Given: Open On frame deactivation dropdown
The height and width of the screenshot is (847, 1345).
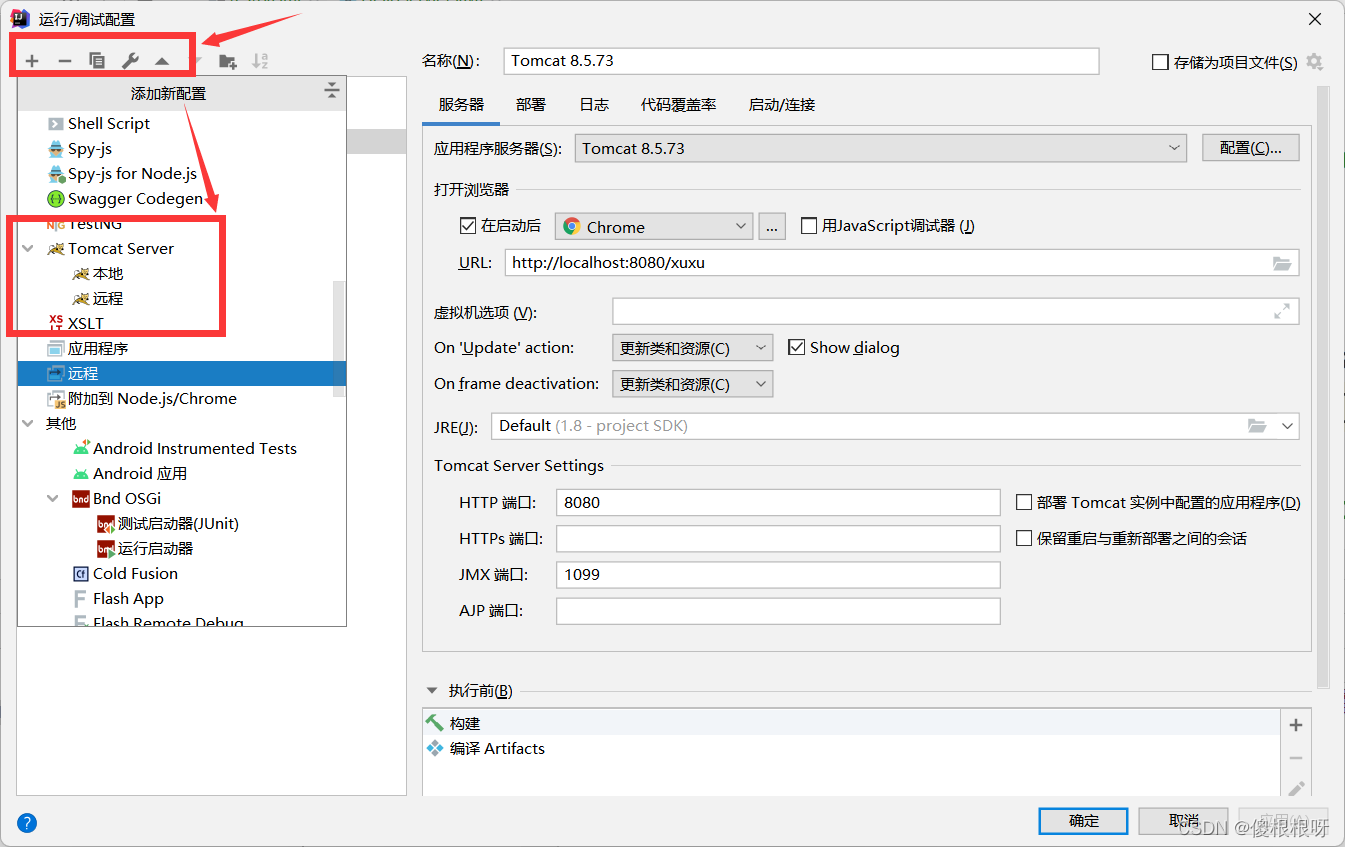Looking at the screenshot, I should tap(692, 384).
